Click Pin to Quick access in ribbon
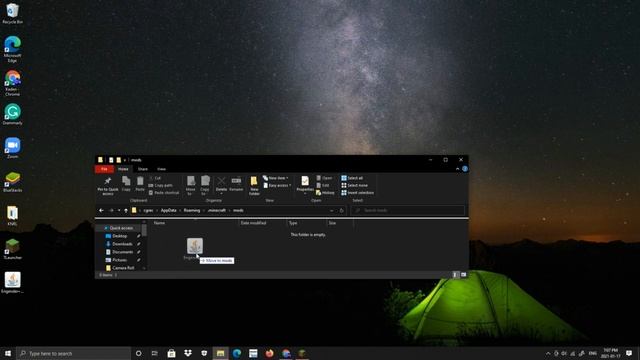 pos(108,186)
